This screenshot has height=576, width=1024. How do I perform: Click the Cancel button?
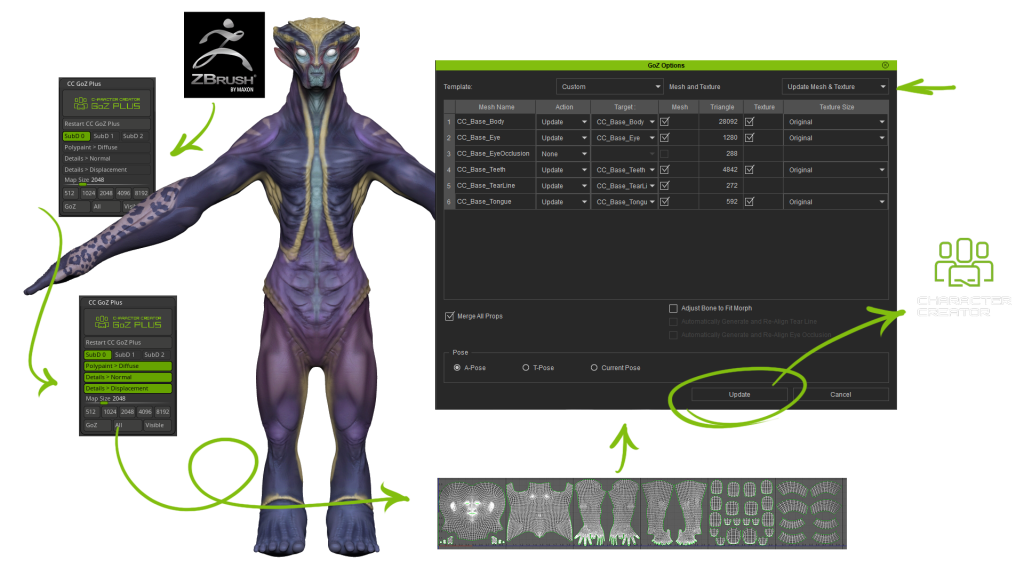tap(840, 394)
